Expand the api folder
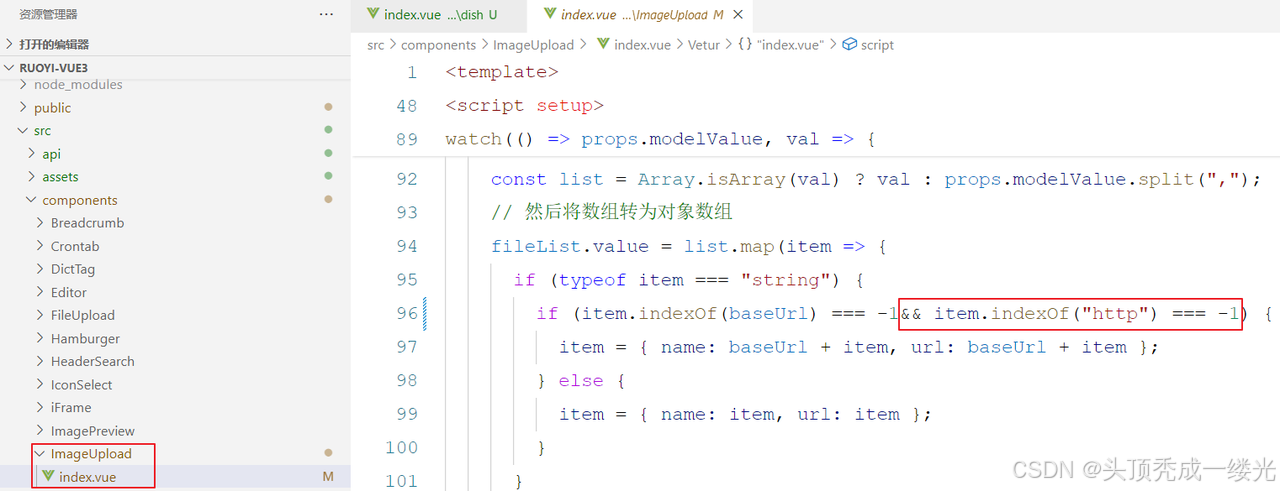 click(51, 154)
